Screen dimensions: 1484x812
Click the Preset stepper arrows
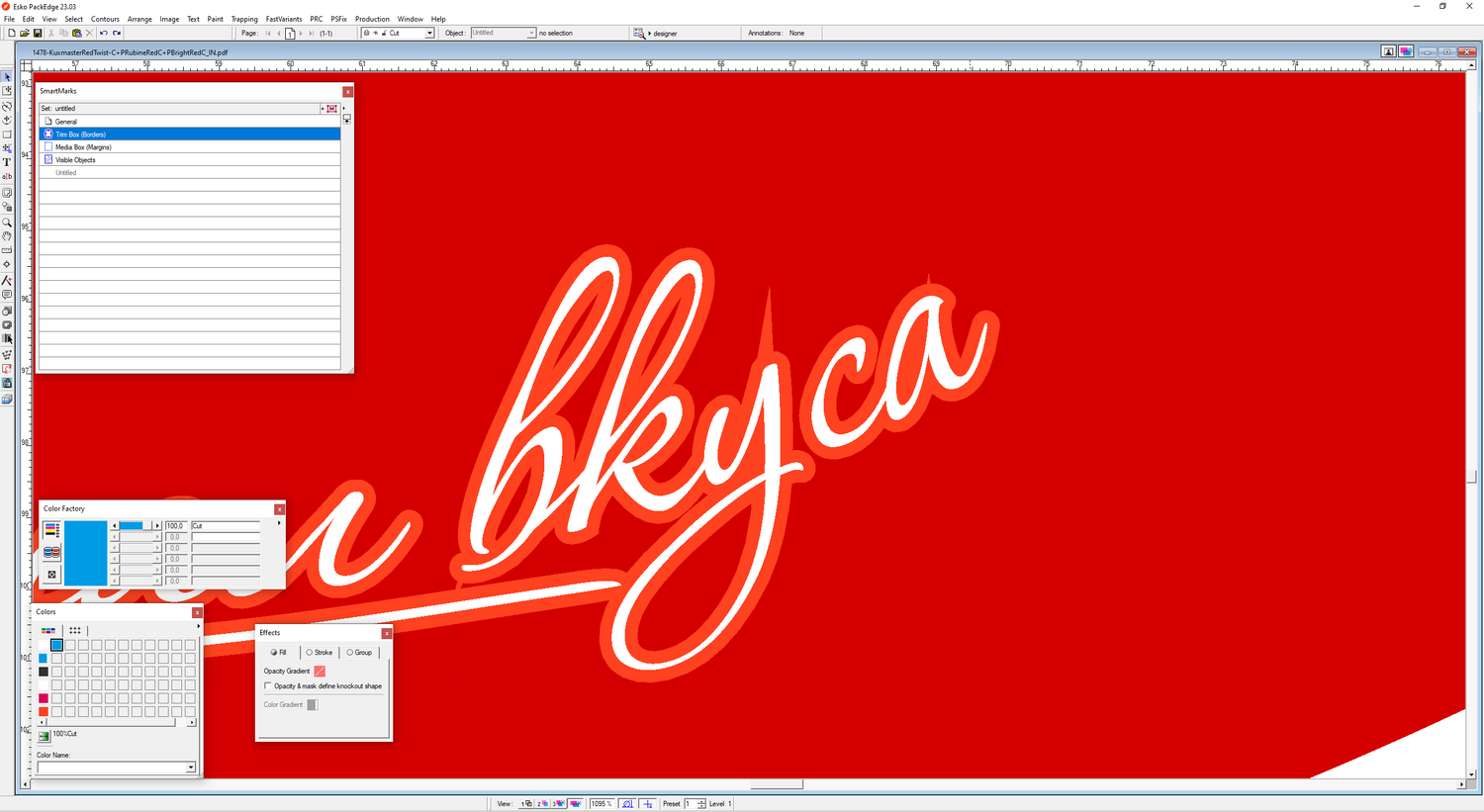(701, 804)
